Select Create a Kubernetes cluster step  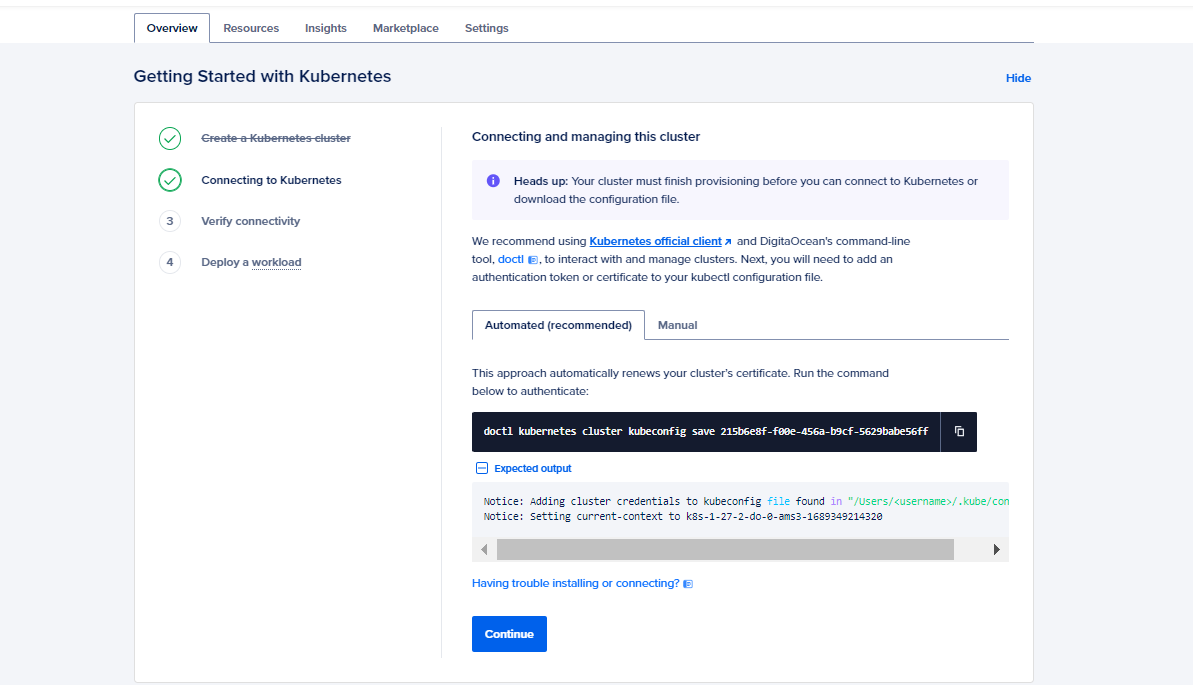275,139
